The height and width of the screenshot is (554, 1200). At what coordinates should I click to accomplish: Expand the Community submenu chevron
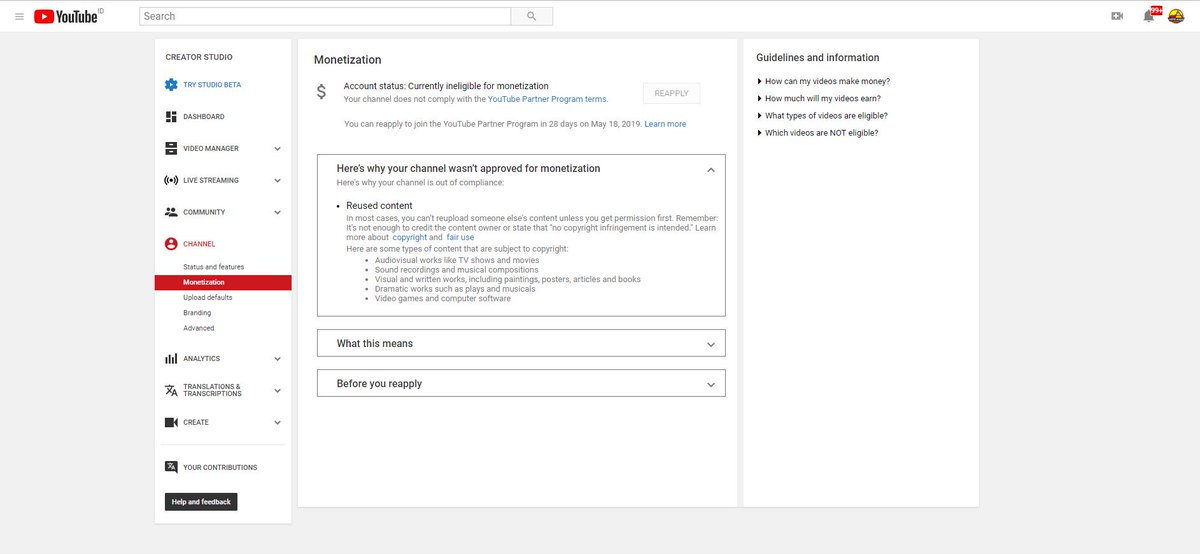277,213
